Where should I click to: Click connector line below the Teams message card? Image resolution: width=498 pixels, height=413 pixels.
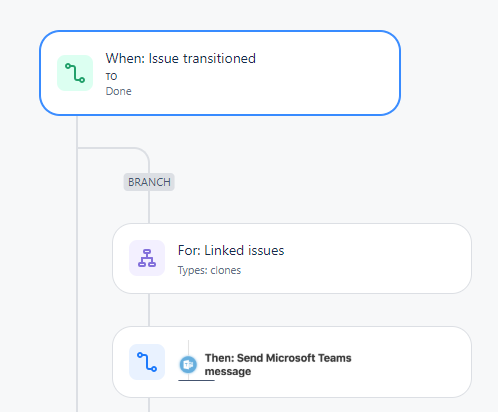coord(149,405)
